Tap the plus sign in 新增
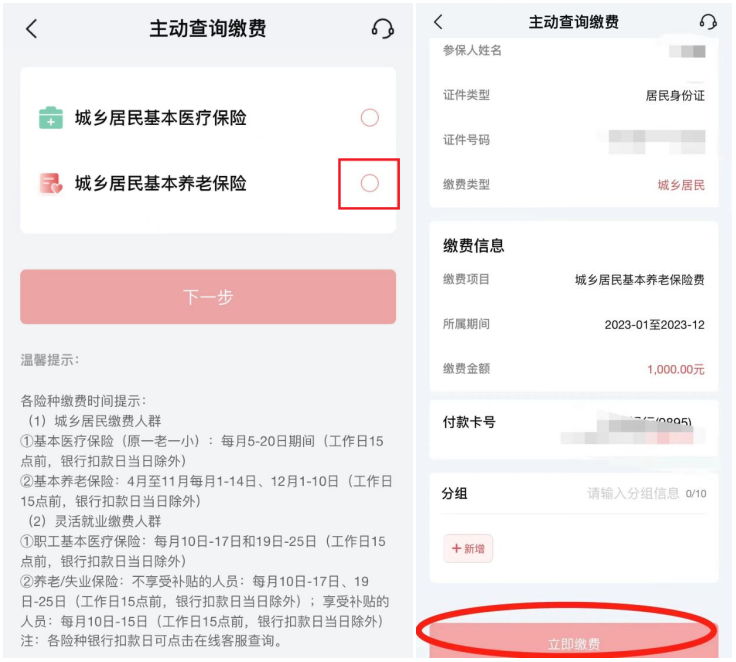 [x=456, y=548]
